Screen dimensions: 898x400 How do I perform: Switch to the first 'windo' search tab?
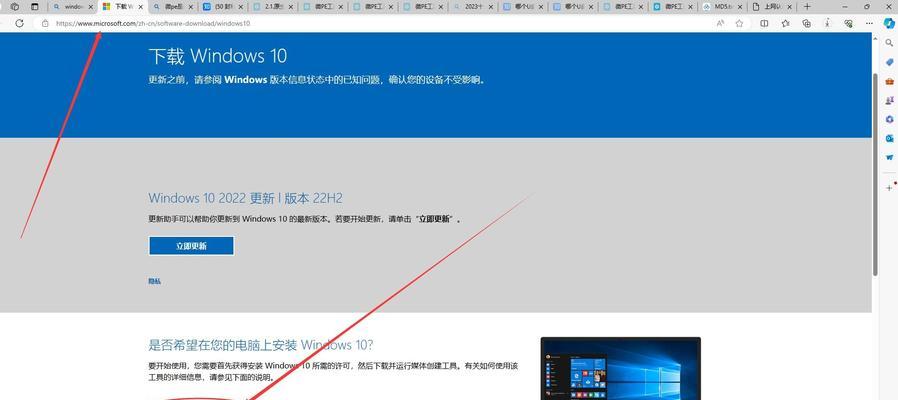point(72,7)
